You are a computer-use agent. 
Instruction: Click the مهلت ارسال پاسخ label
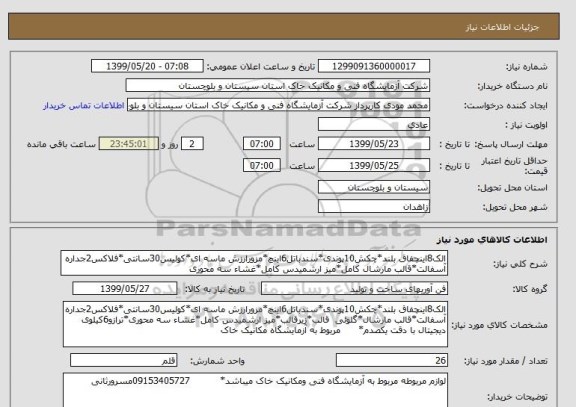[510, 144]
